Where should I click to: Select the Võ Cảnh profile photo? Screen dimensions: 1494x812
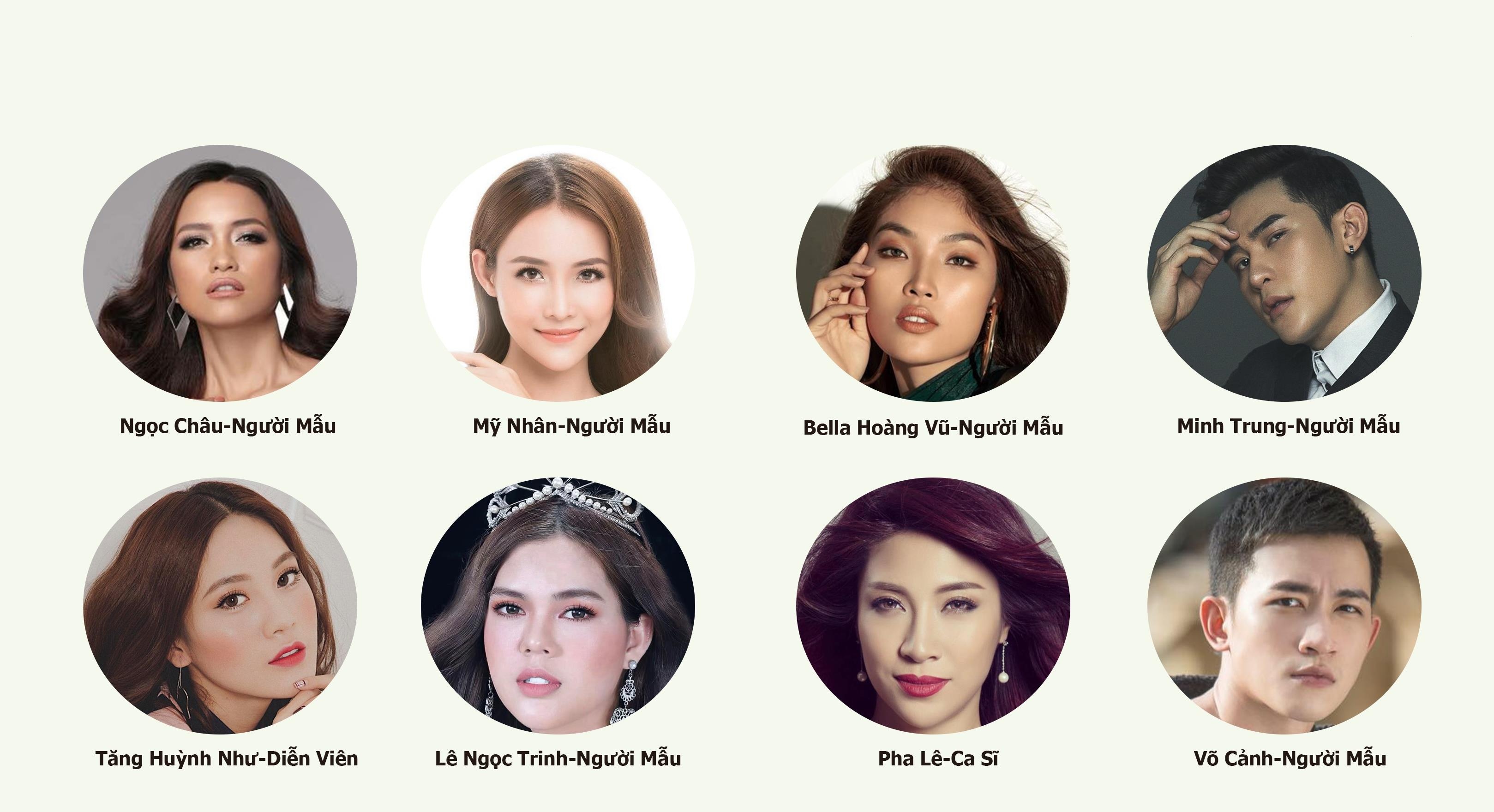pos(1284,606)
